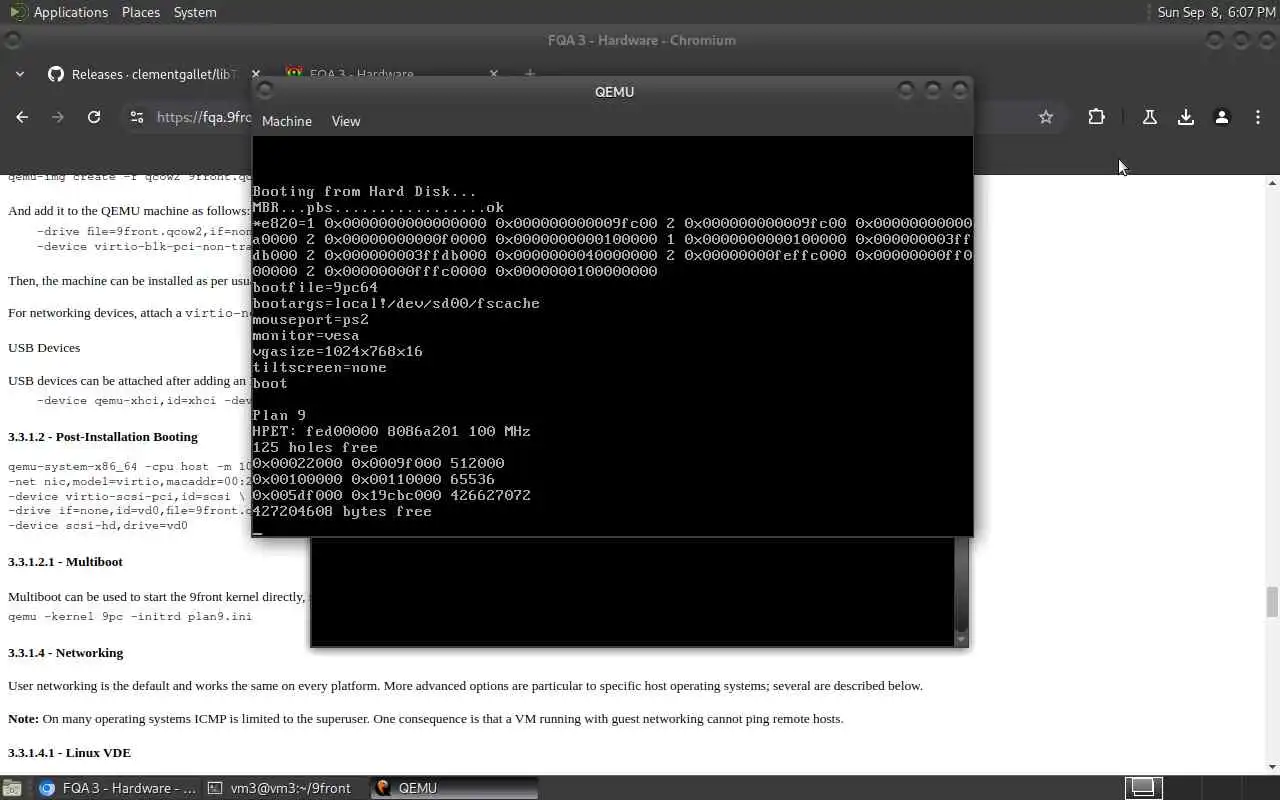Image resolution: width=1280 pixels, height=800 pixels.
Task: Close the QEMU window
Action: click(960, 91)
